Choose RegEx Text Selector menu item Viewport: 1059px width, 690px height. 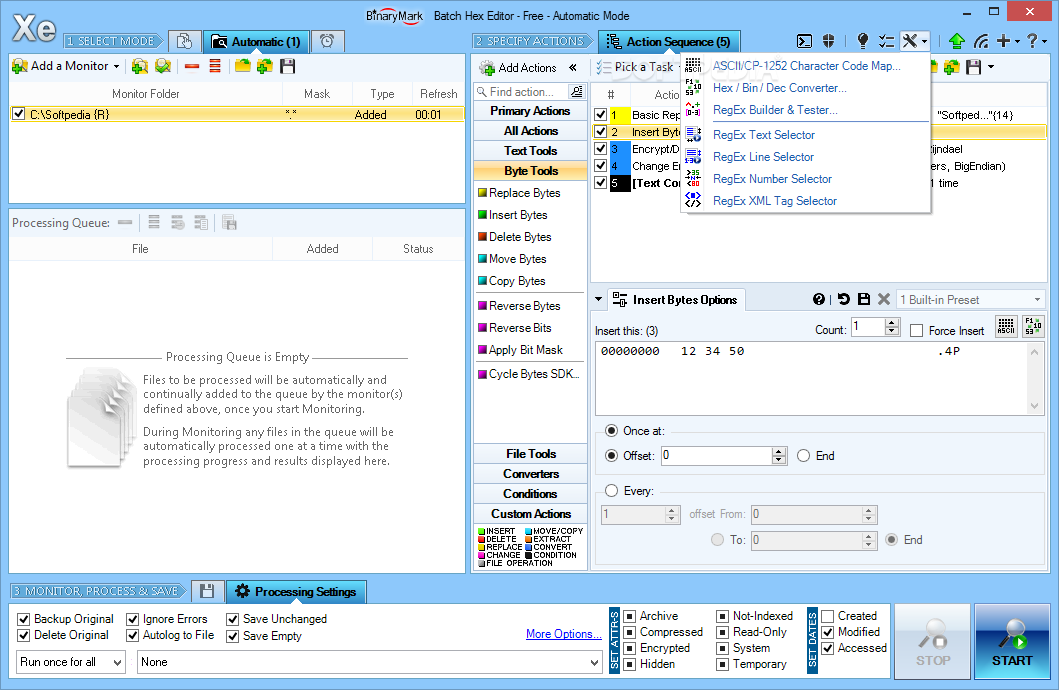[764, 134]
